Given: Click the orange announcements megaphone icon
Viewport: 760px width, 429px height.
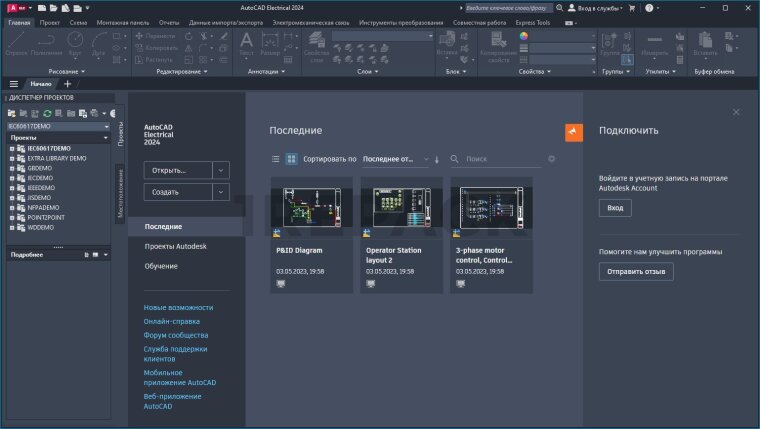Looking at the screenshot, I should [x=573, y=133].
